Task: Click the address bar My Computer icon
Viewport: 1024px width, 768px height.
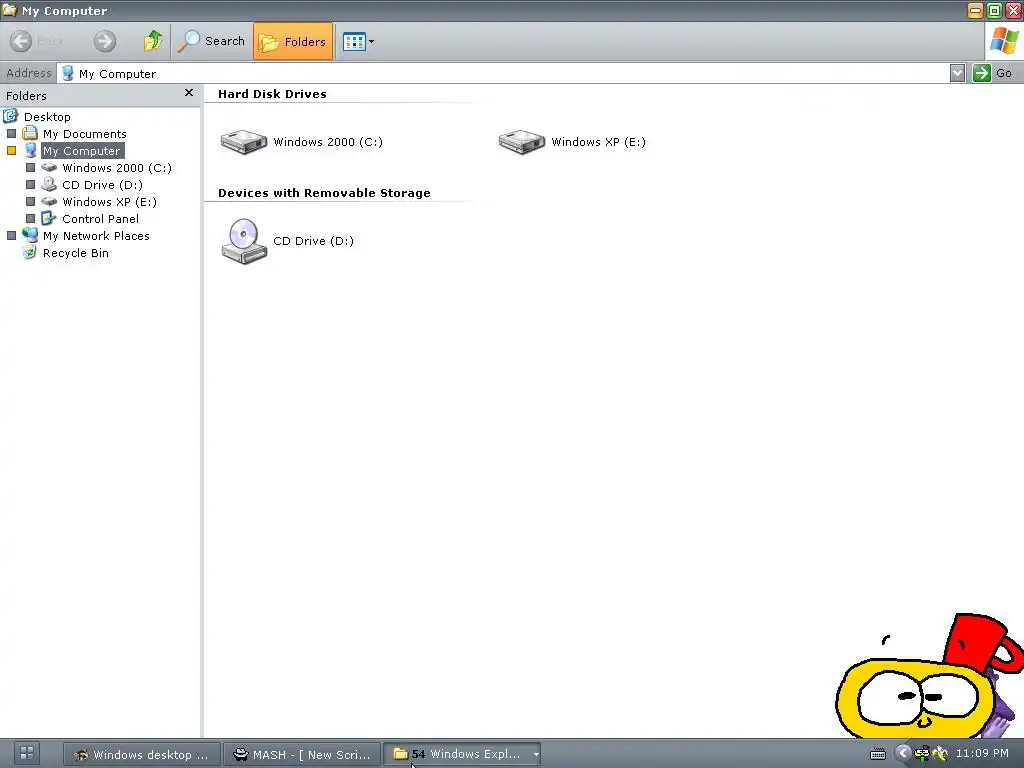Action: (67, 73)
